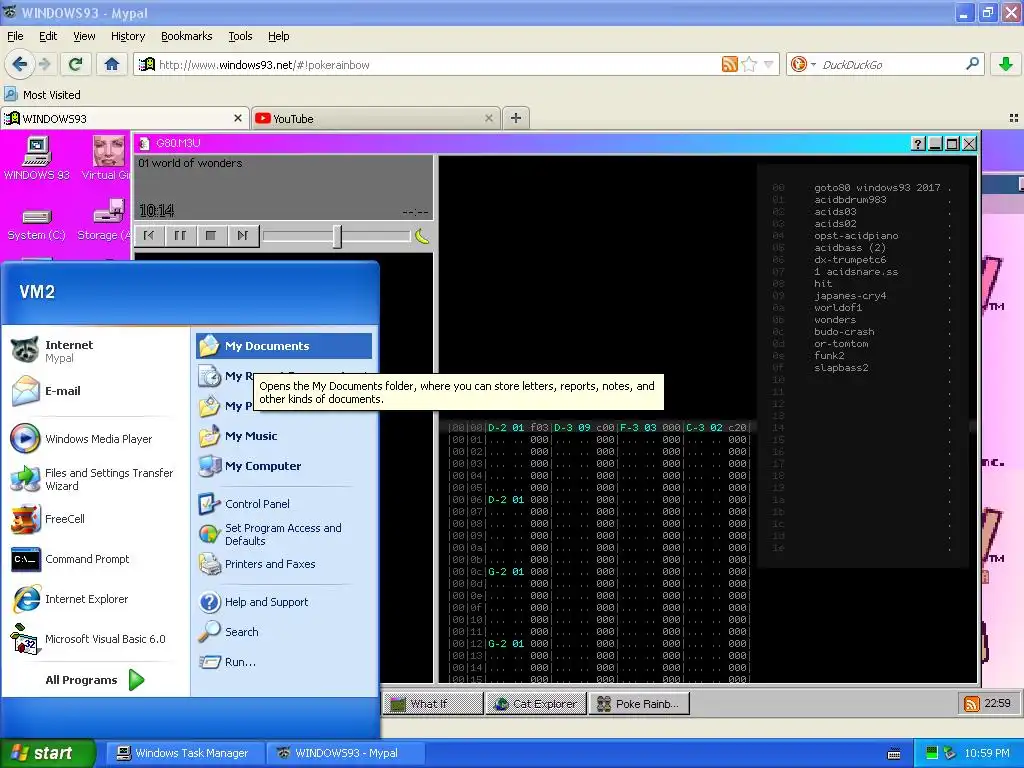Skip to previous track in G80.M3U player

pos(149,235)
